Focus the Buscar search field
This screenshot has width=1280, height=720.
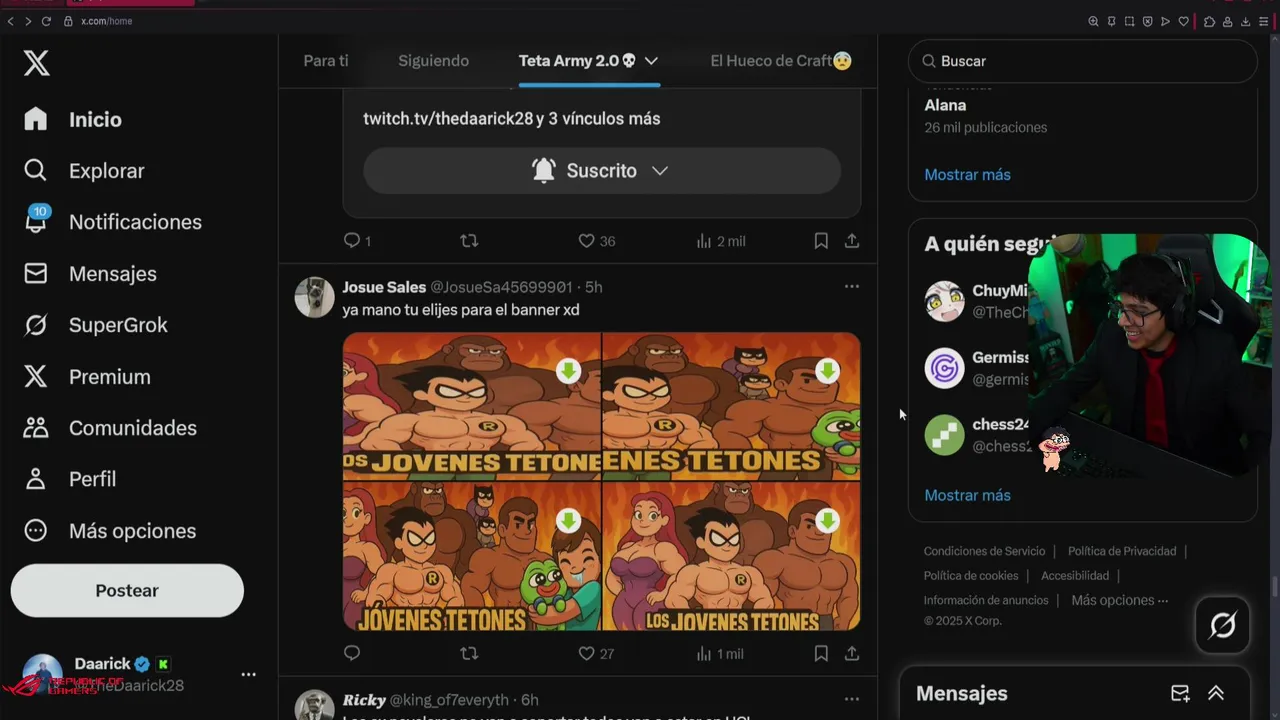point(1082,61)
